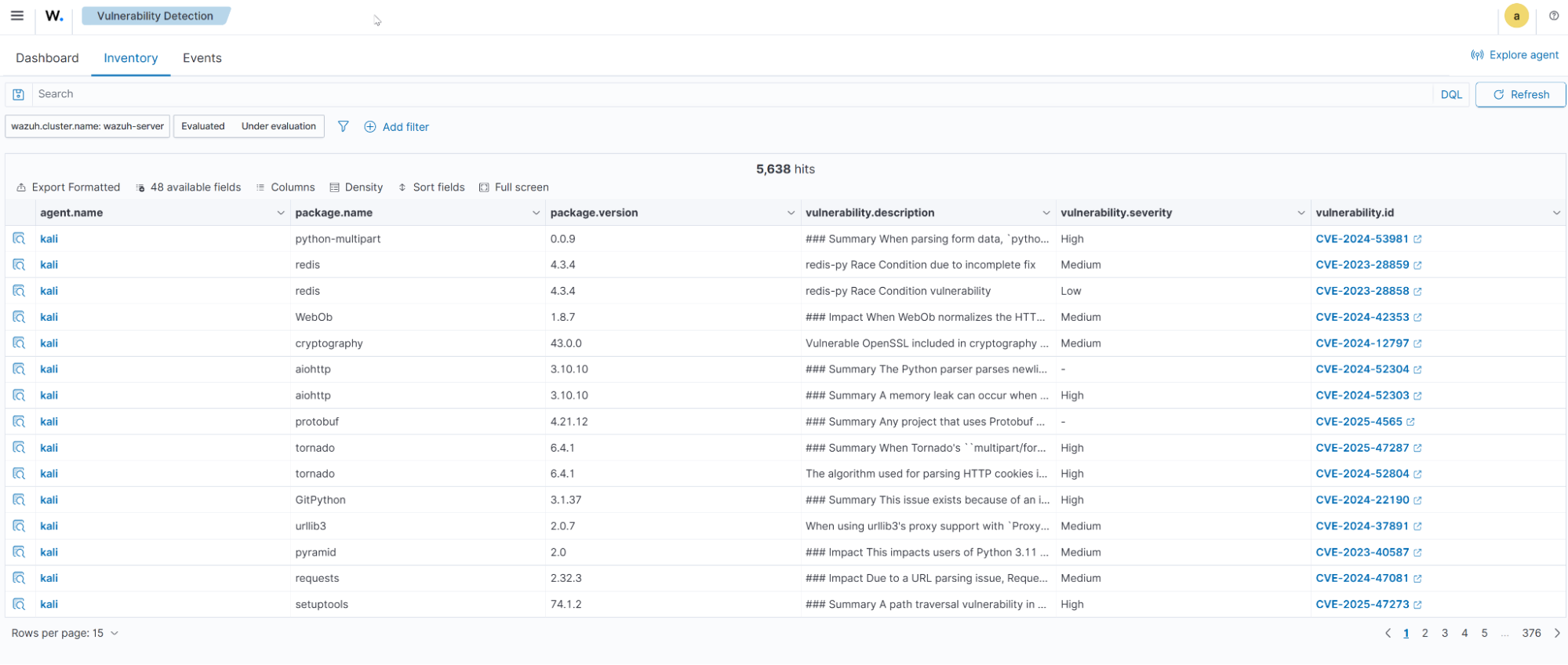1568x665 pixels.
Task: Inspect document details for pyramid row
Action: 19,551
